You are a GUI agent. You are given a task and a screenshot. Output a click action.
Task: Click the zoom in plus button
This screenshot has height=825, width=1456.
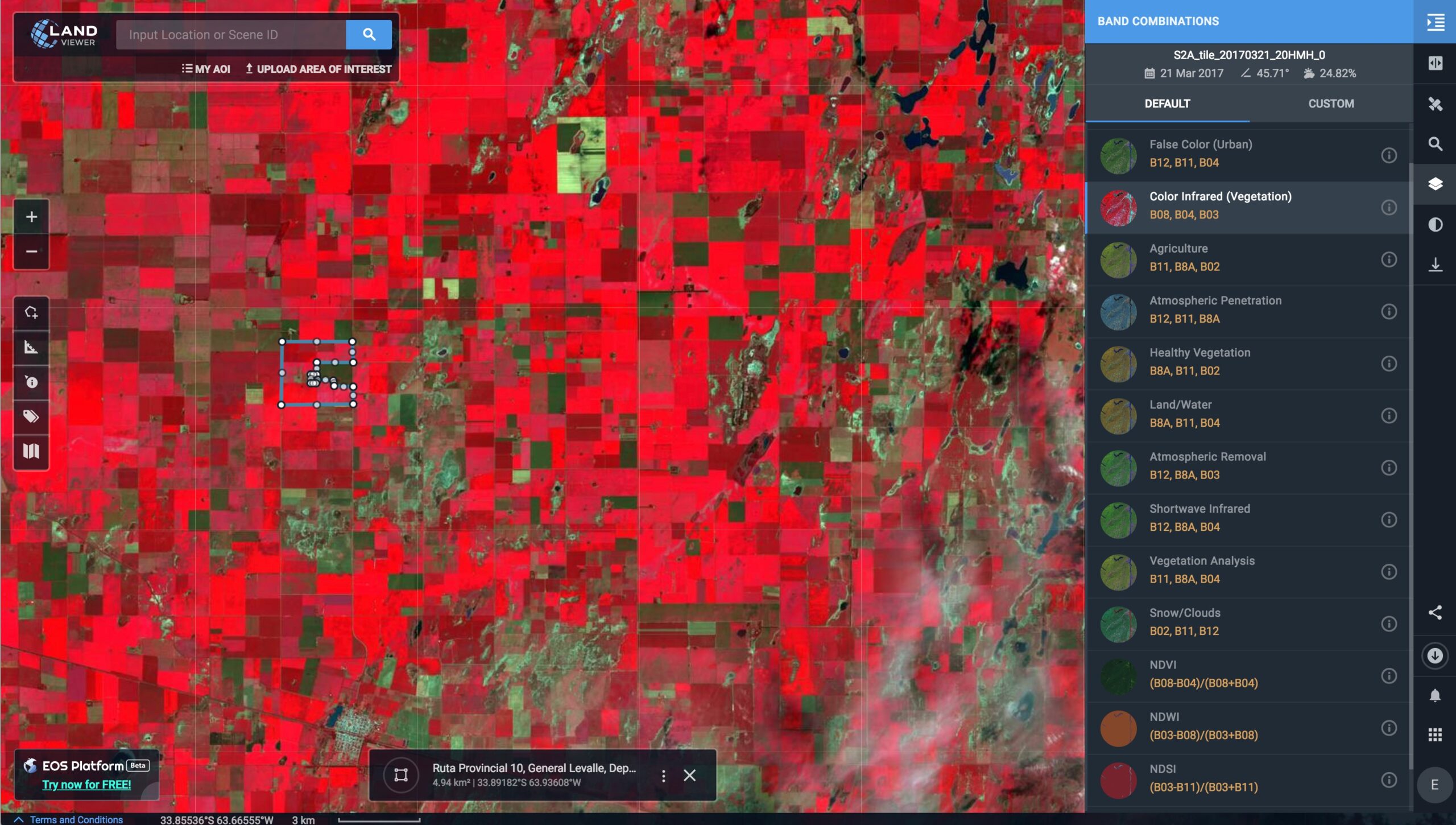pos(31,217)
